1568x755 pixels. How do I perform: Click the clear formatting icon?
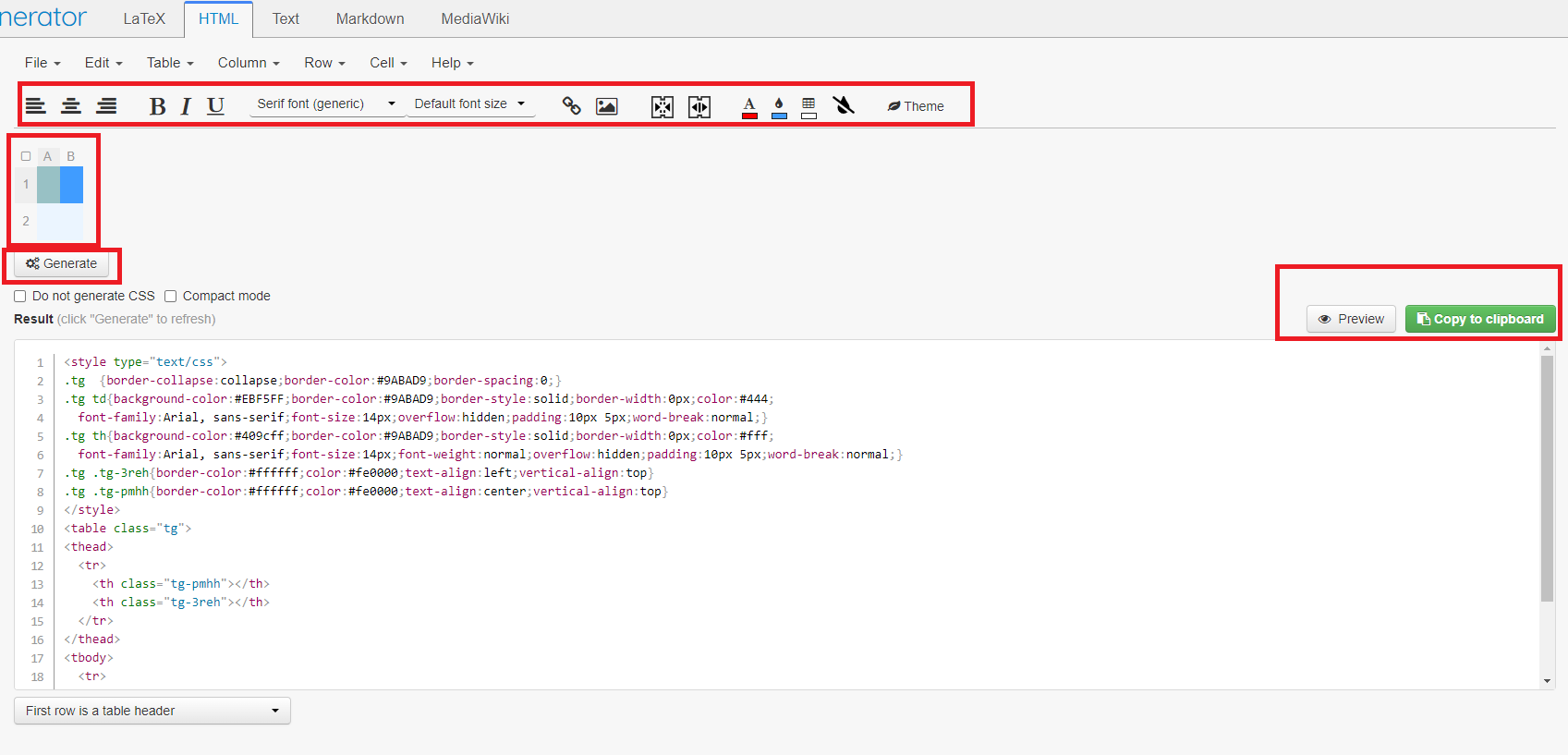click(x=844, y=105)
